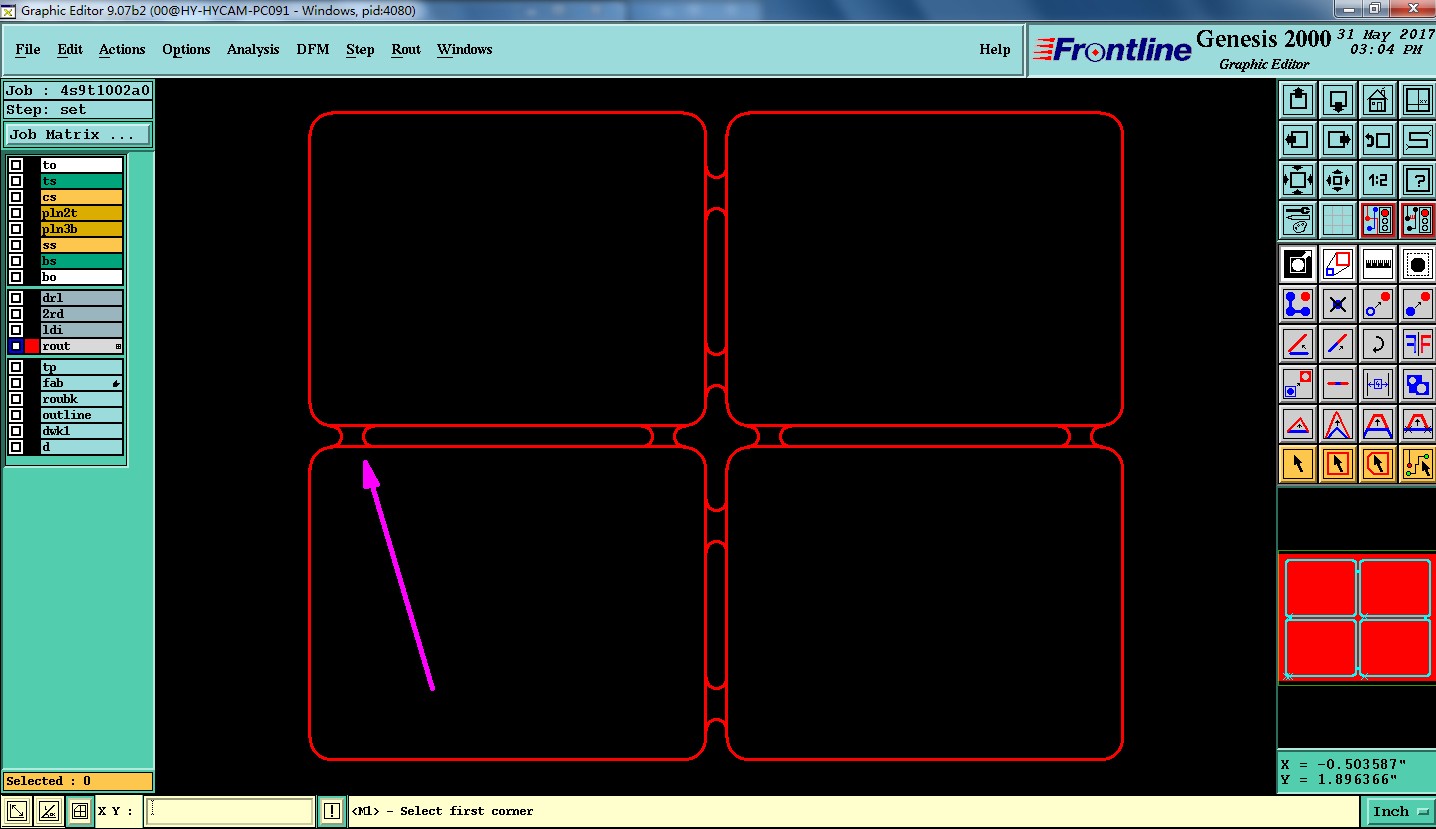The height and width of the screenshot is (829, 1436).
Task: Select layer name ldi
Action: [82, 330]
